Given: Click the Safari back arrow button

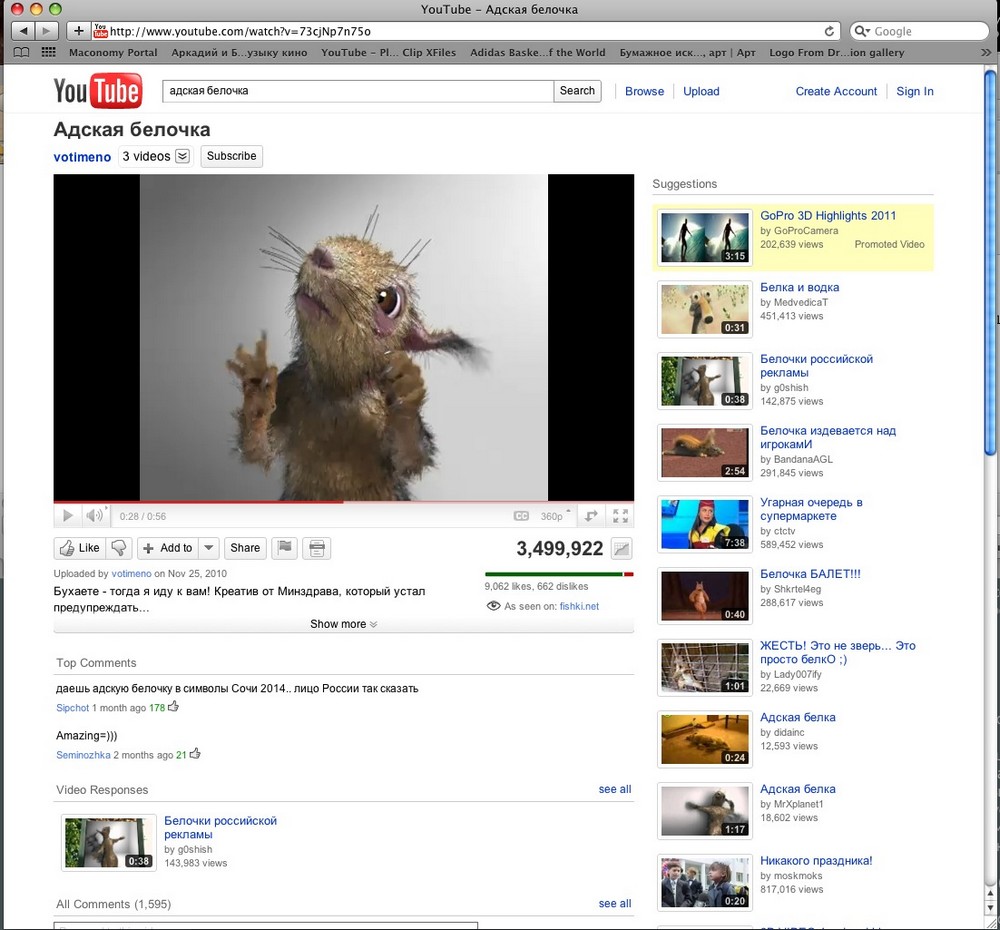Looking at the screenshot, I should point(24,31).
